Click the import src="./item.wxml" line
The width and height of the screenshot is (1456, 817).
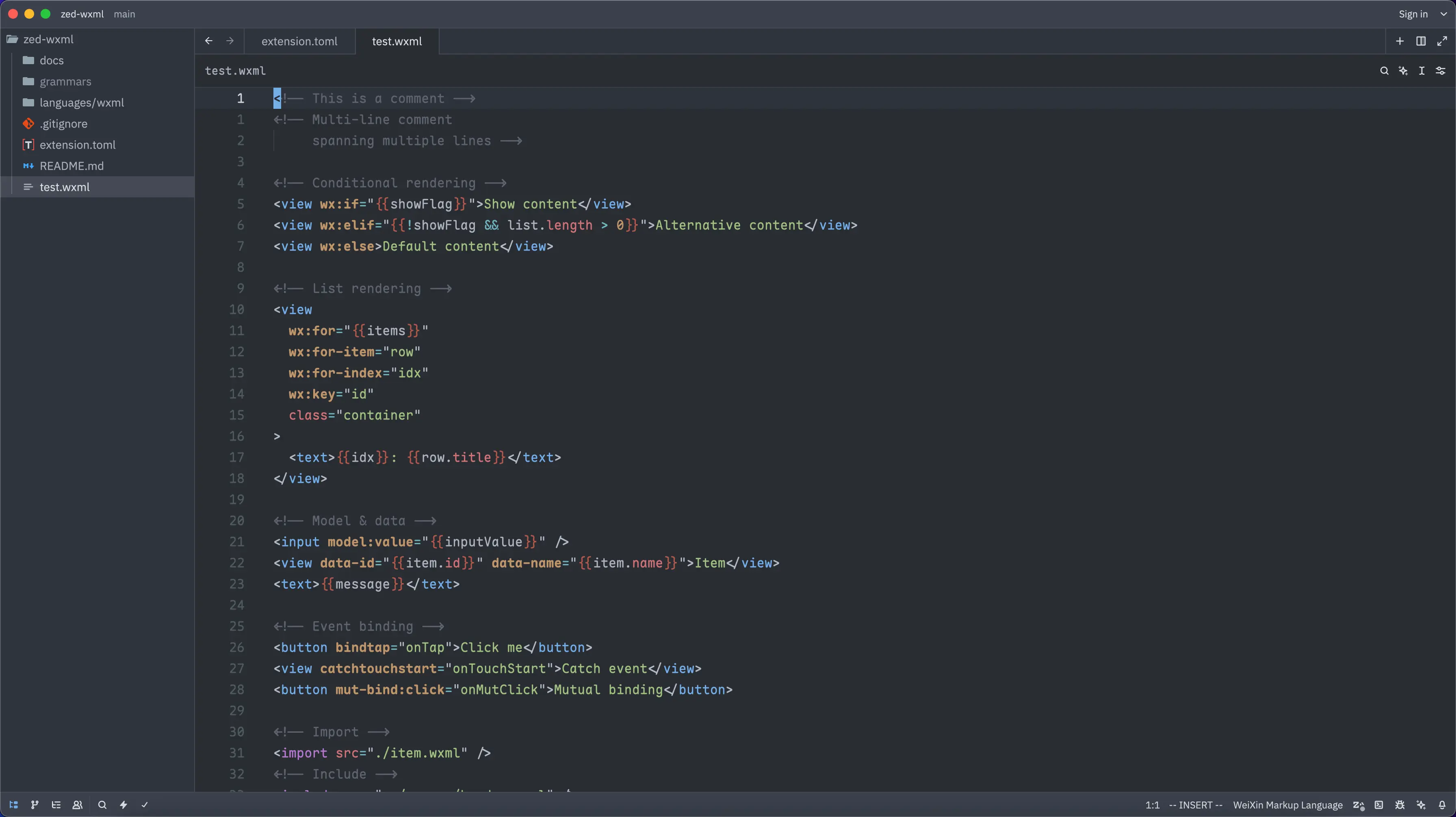tap(382, 753)
